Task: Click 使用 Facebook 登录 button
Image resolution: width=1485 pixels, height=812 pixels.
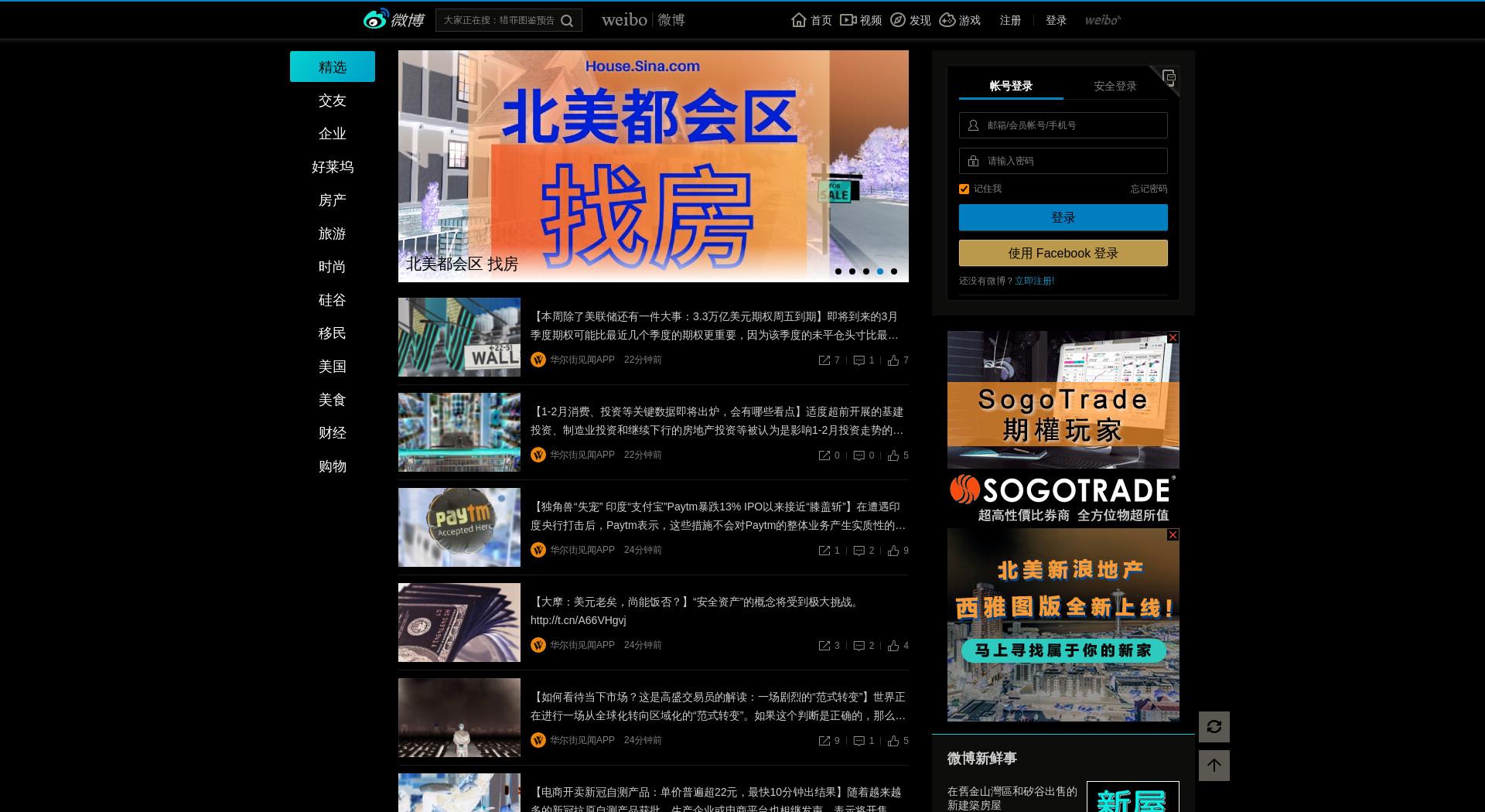Action: coord(1063,253)
